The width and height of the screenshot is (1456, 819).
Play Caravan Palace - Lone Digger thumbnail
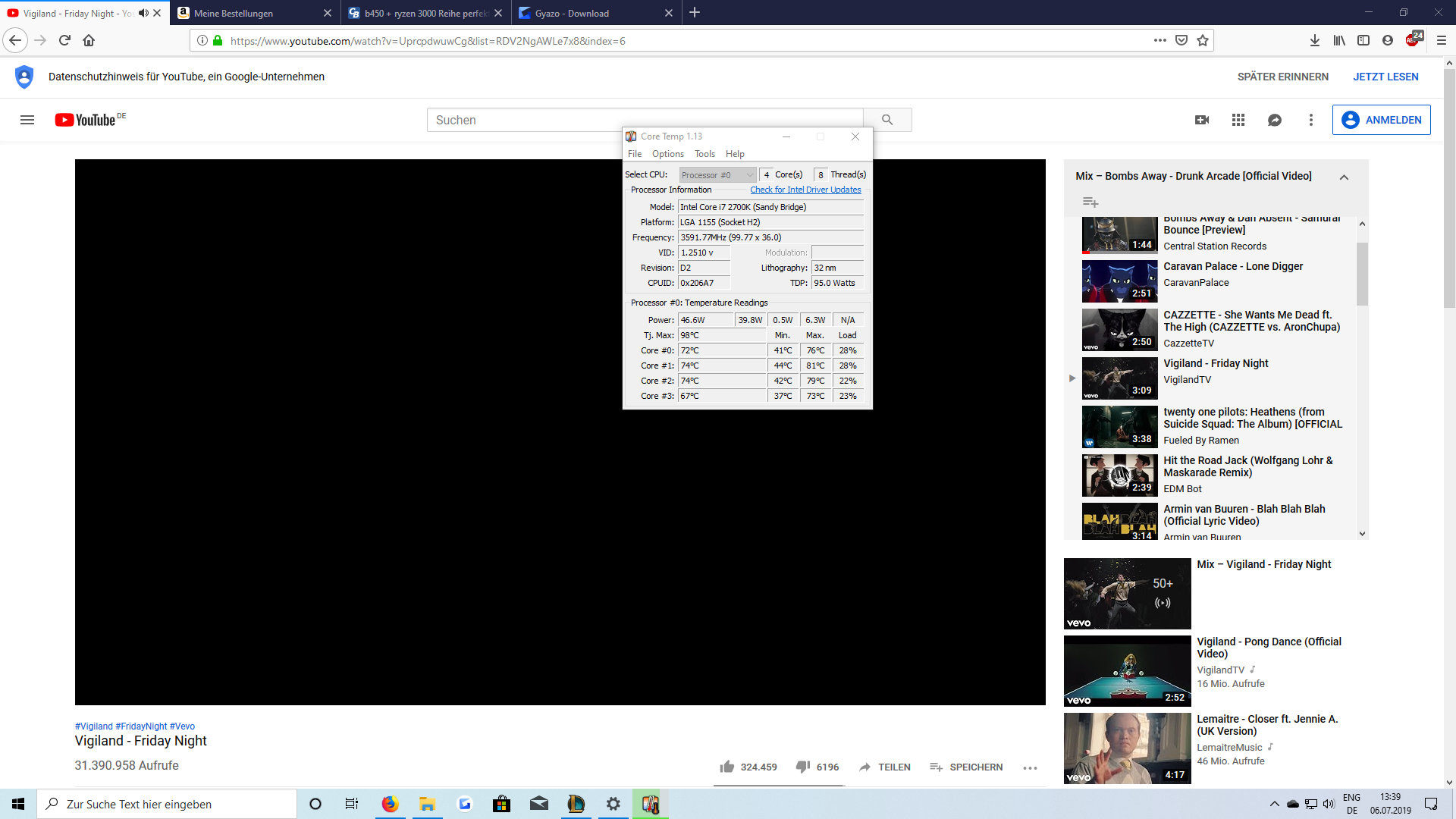1119,281
